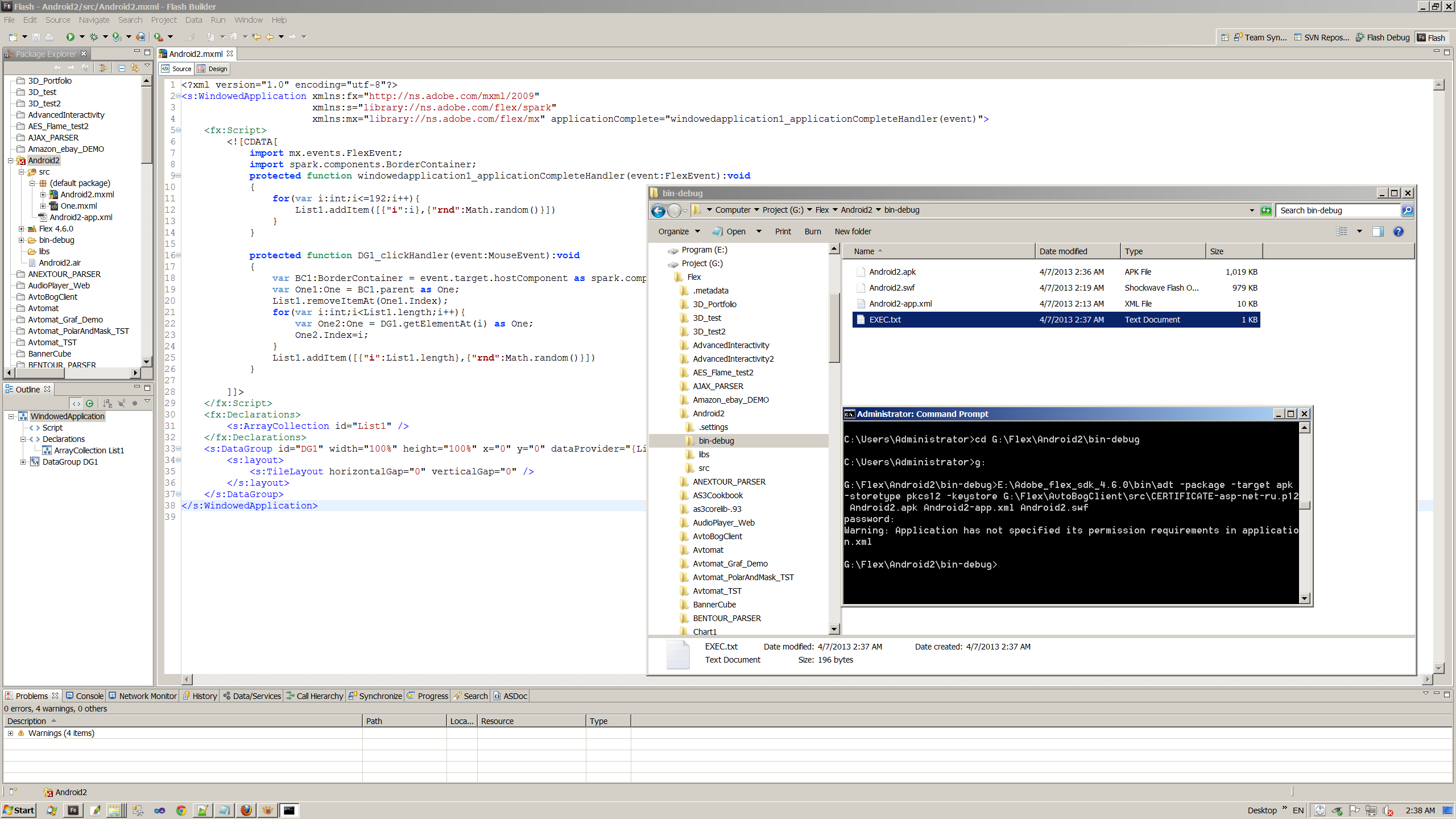Open the Organize dropdown in Explorer
This screenshot has width=1456, height=819.
pyautogui.click(x=679, y=231)
